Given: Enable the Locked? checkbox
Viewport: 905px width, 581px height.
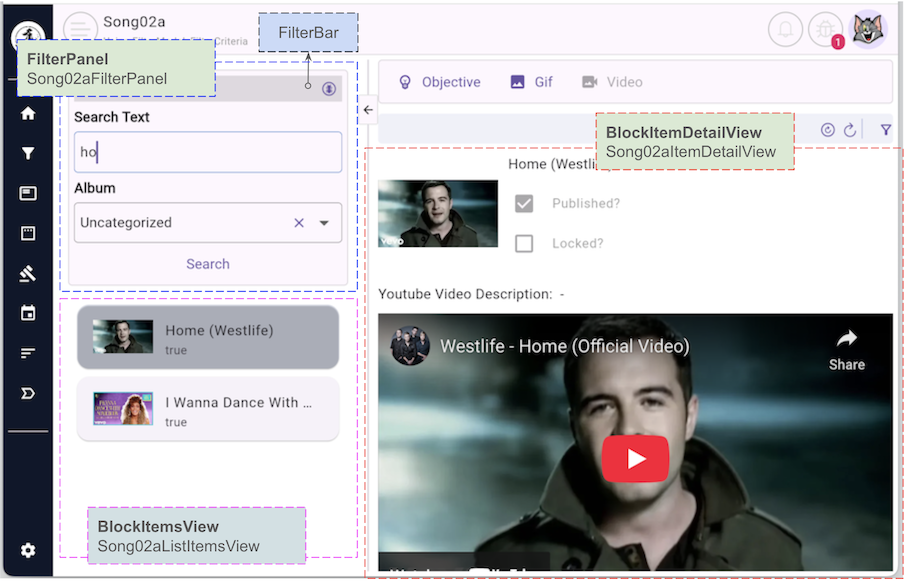Looking at the screenshot, I should (x=524, y=243).
